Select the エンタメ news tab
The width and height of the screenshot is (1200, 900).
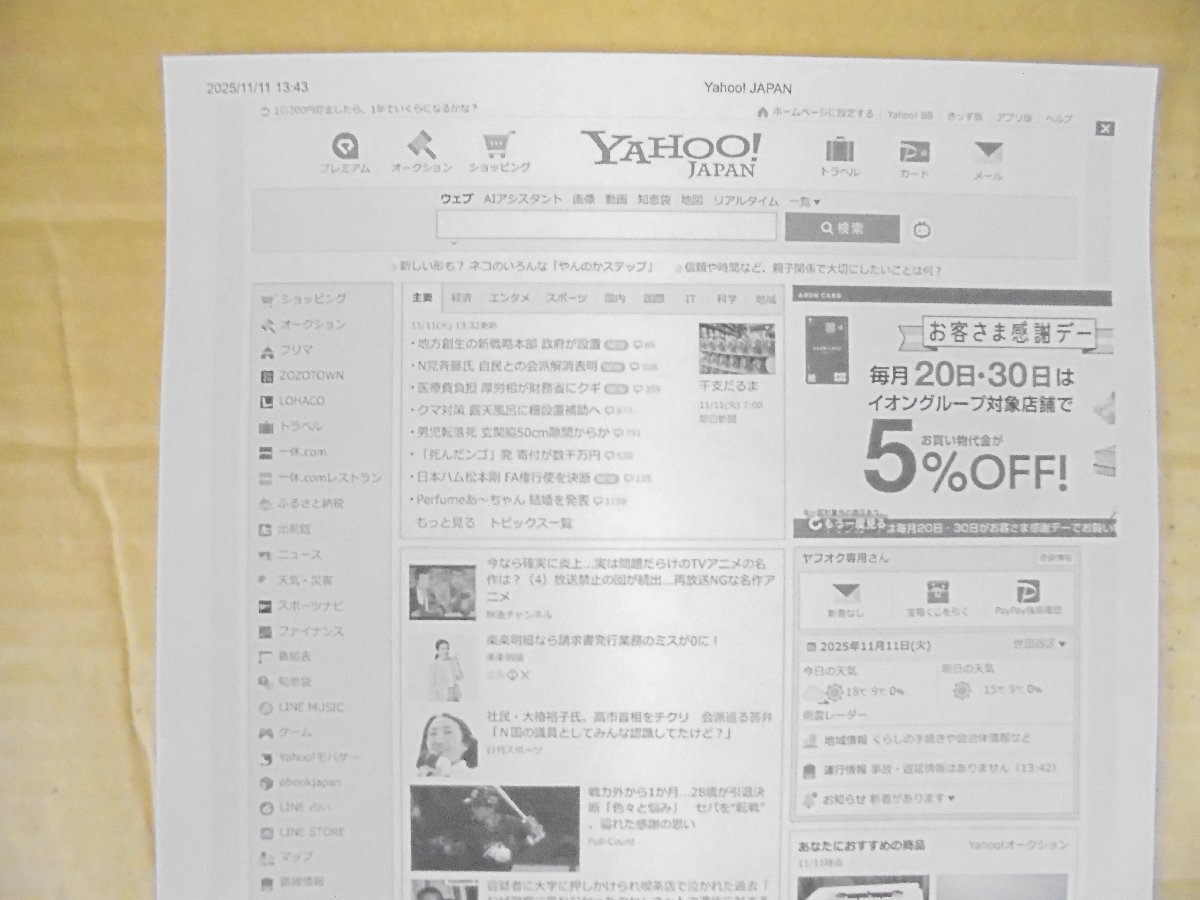point(509,298)
